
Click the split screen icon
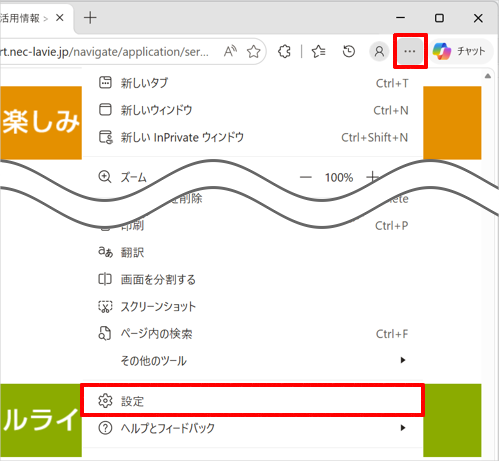[105, 279]
